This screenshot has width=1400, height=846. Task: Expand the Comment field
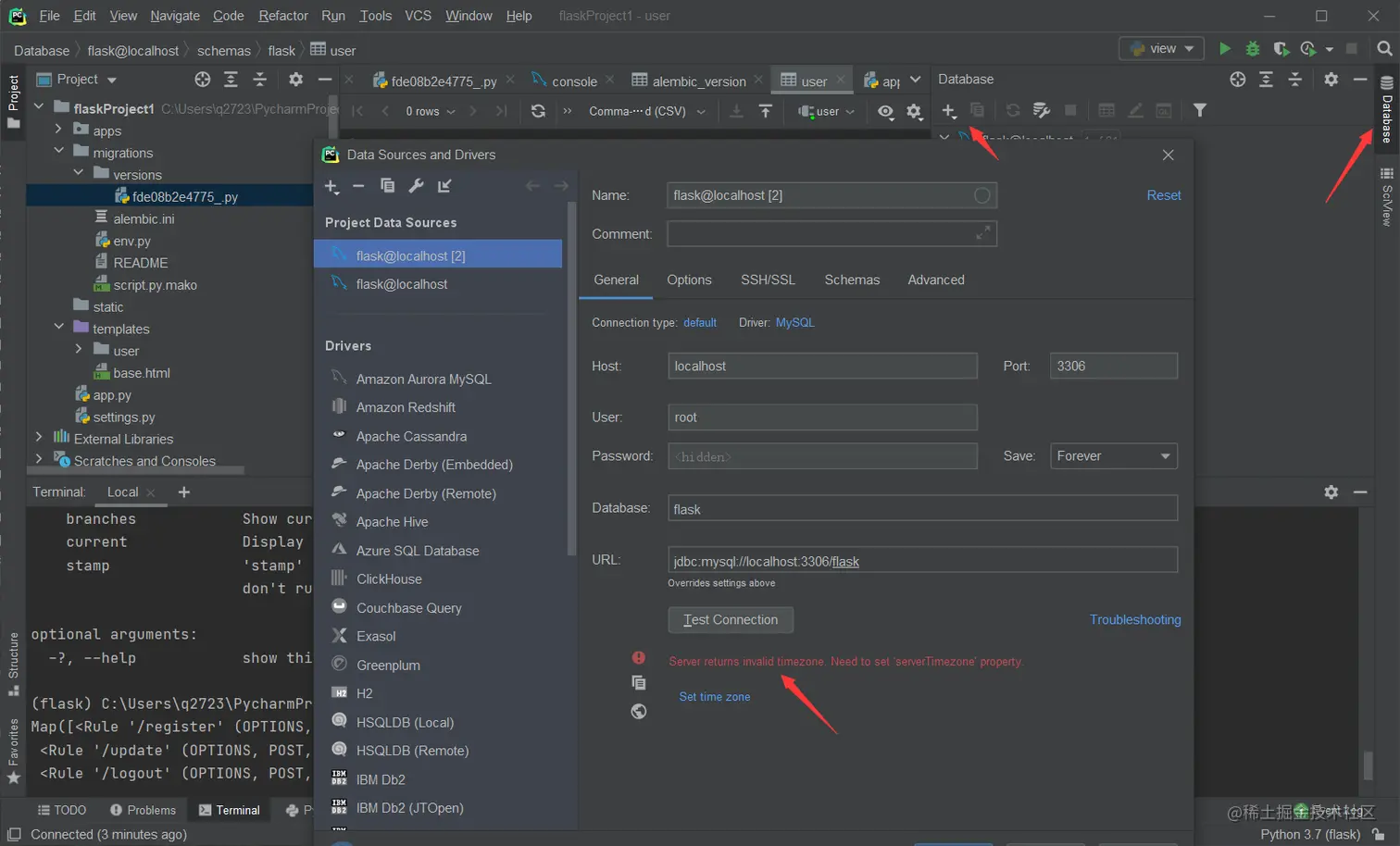(982, 234)
